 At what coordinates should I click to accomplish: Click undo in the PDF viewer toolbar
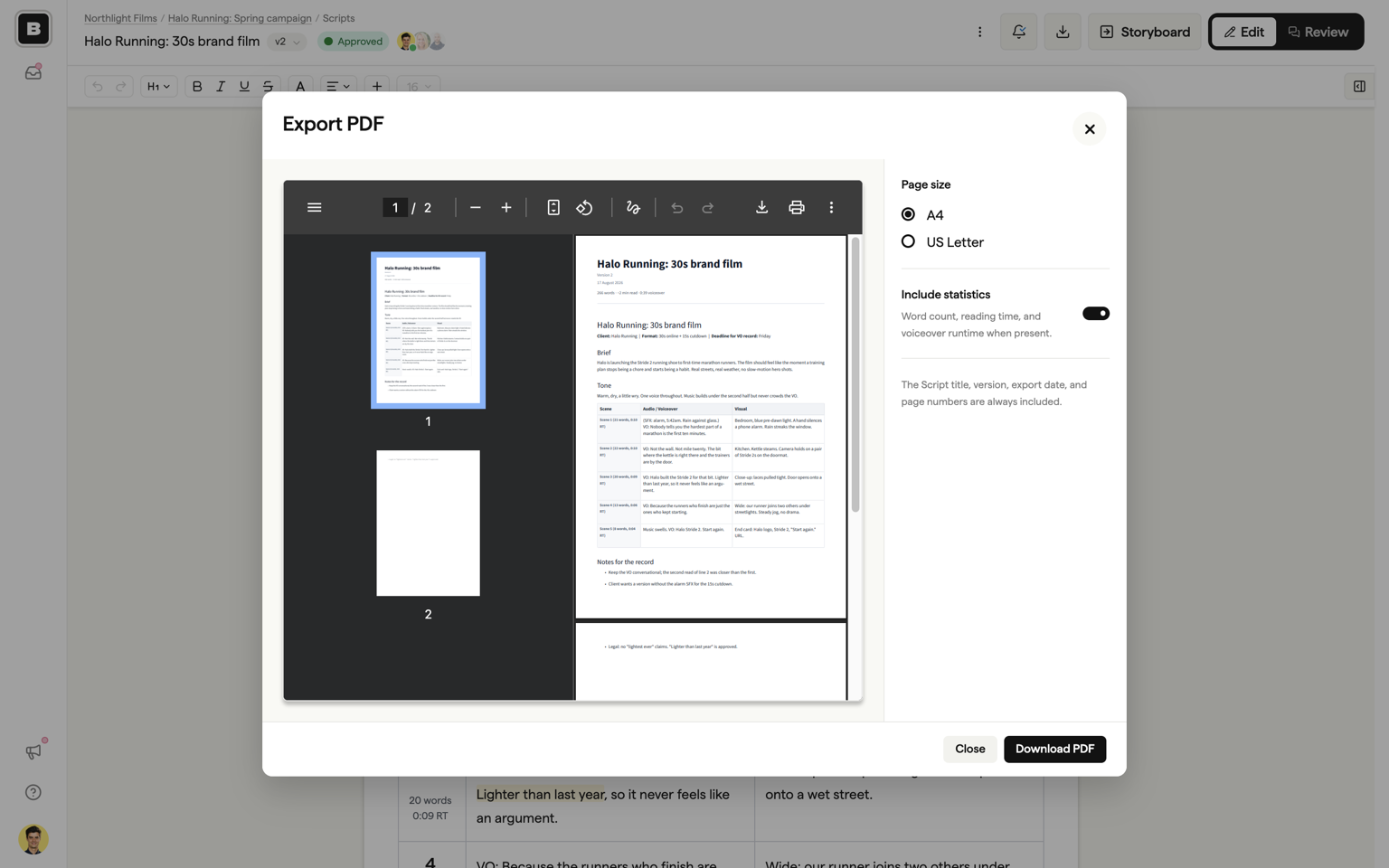click(676, 208)
